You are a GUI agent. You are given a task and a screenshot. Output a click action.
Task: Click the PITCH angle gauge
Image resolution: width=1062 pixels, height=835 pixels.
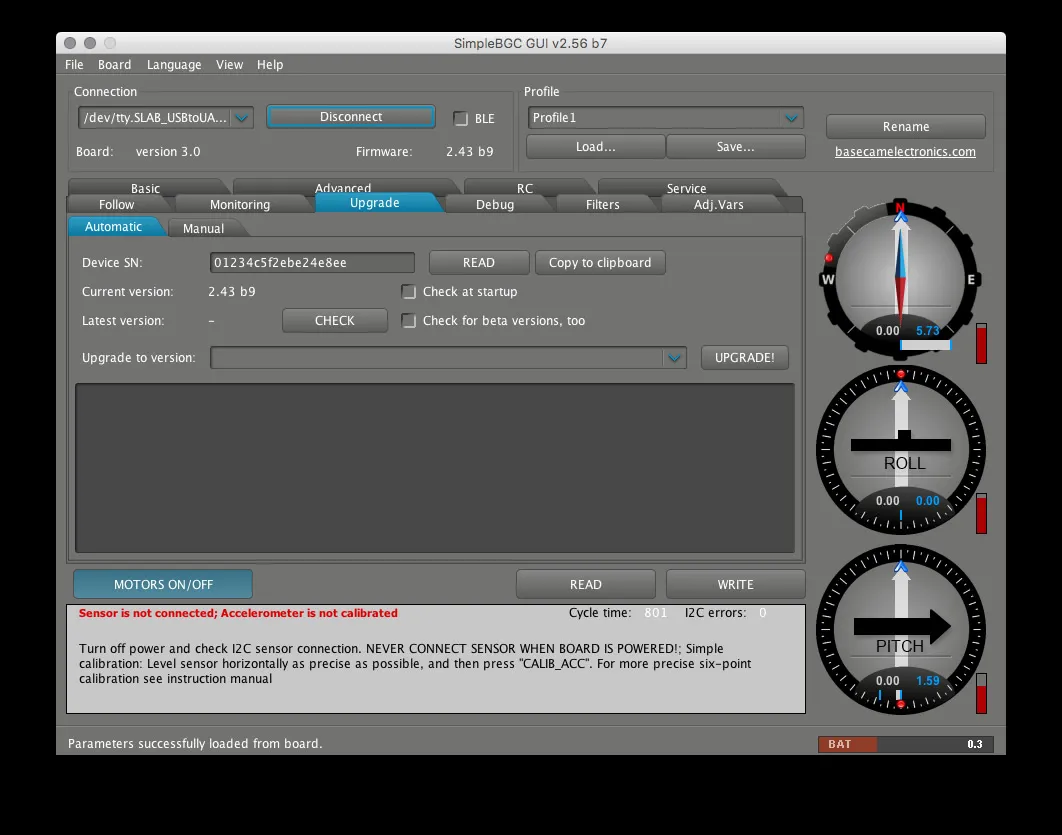coord(900,628)
